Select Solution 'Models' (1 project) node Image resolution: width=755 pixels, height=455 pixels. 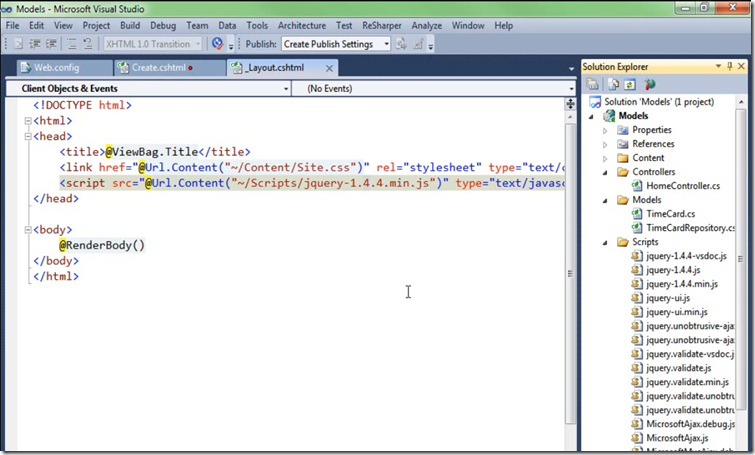tap(659, 102)
